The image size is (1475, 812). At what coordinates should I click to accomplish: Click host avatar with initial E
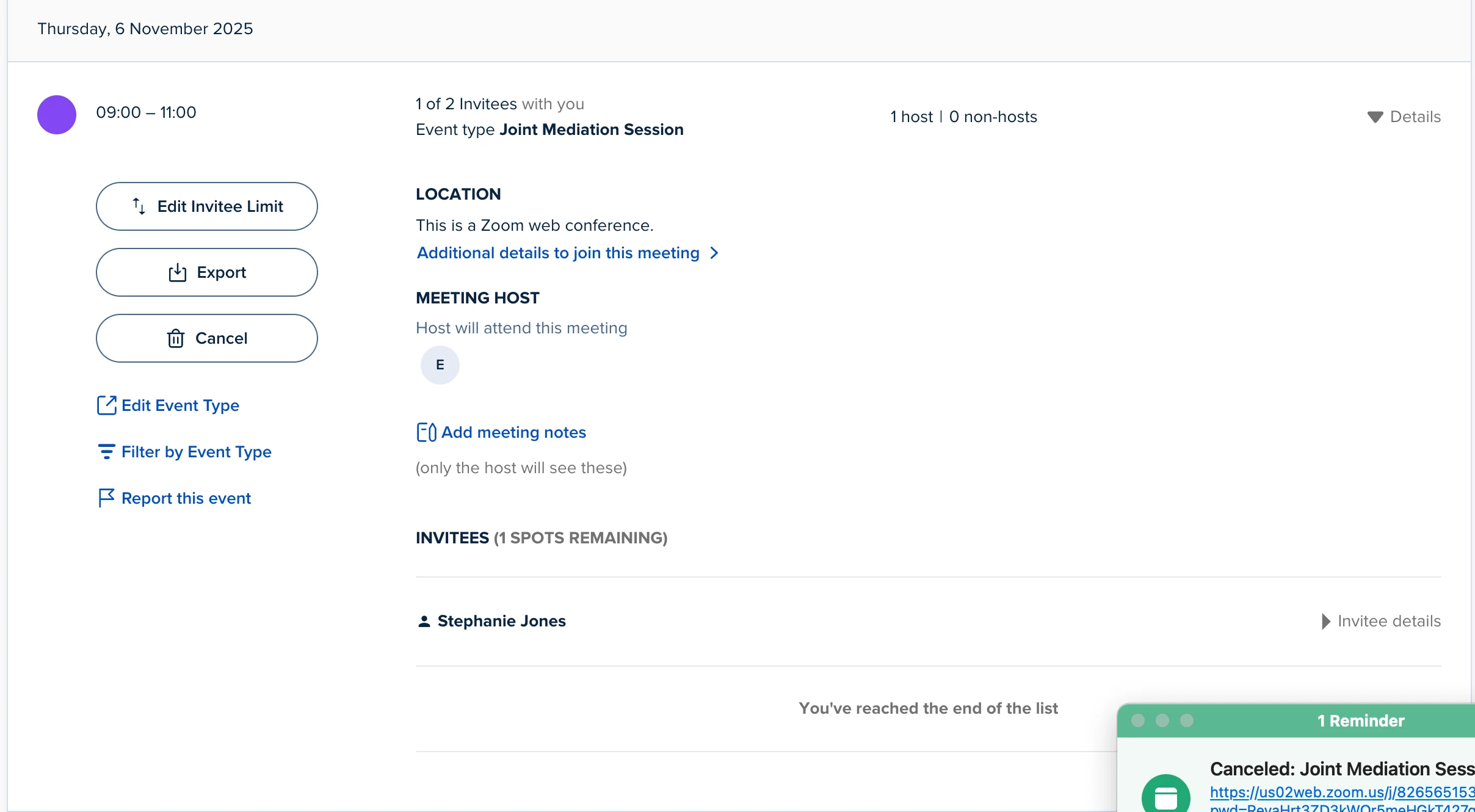(440, 365)
